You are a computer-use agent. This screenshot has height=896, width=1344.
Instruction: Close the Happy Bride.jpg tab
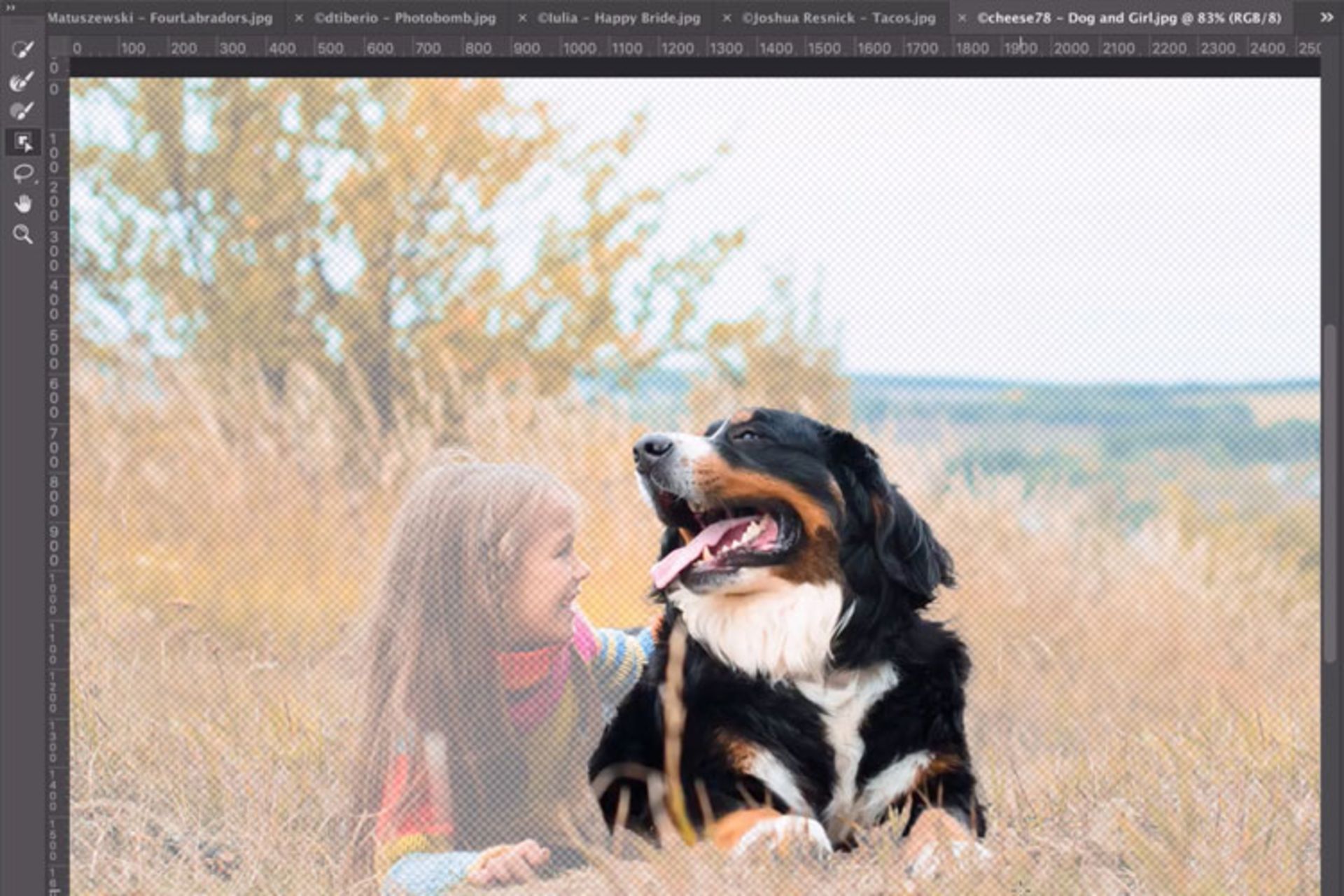(522, 18)
